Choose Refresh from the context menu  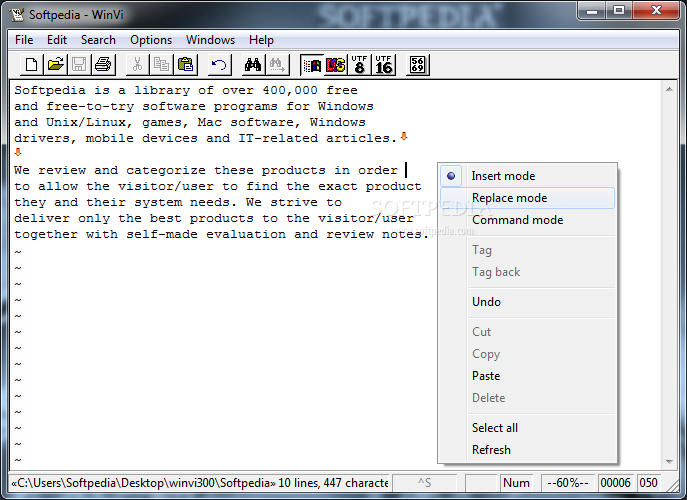(x=528, y=450)
